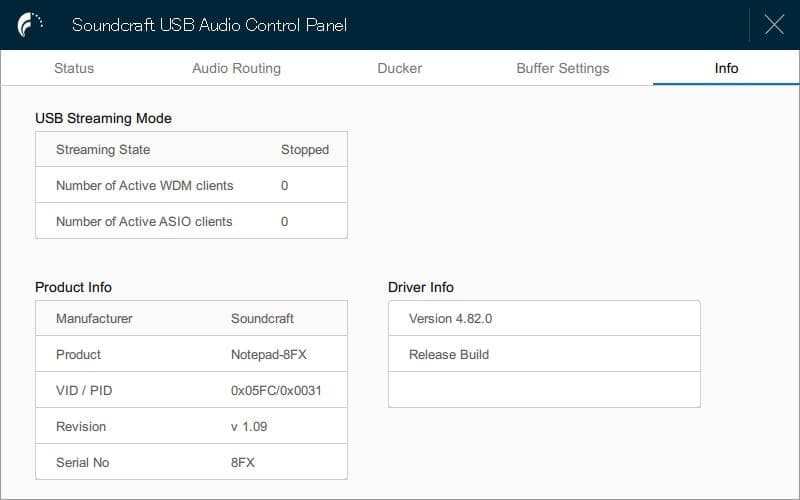
Task: Click the Revision value 'v 1.09'
Action: click(x=249, y=427)
